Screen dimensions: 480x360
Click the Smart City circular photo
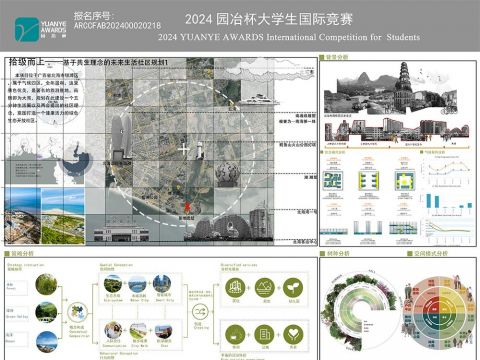[162, 284]
